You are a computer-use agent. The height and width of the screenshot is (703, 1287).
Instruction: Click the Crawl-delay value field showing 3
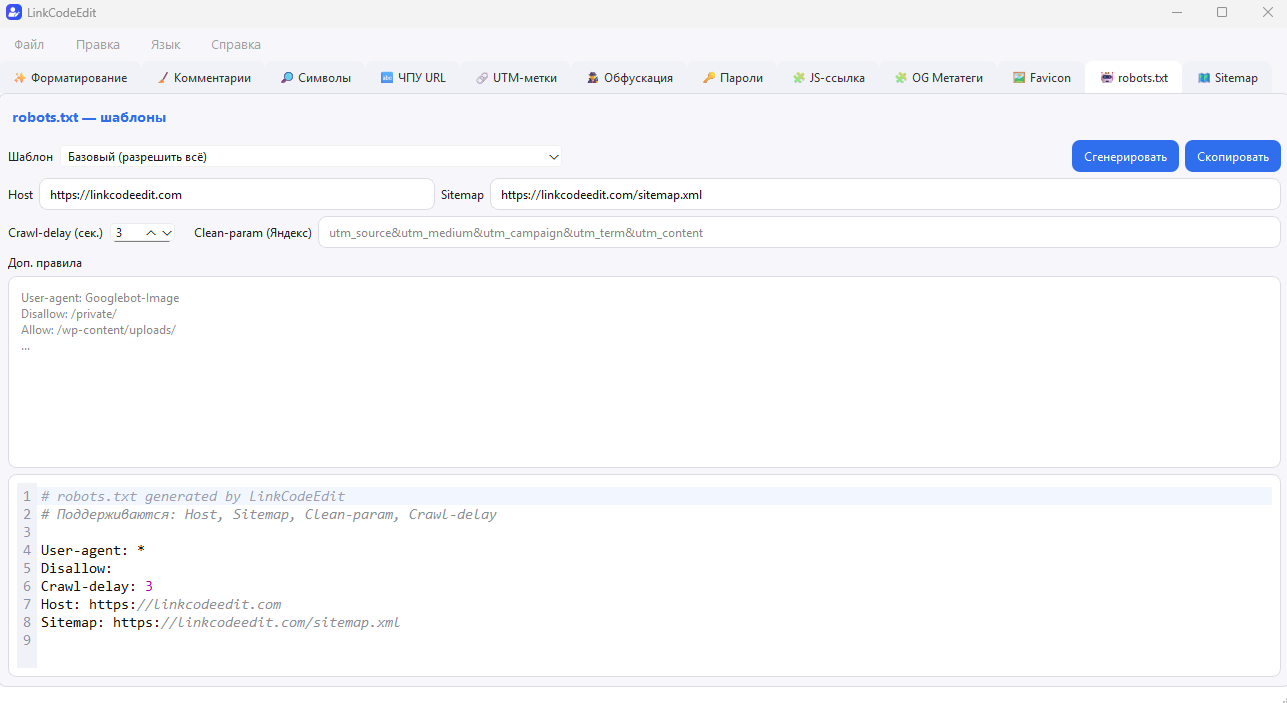pyautogui.click(x=127, y=233)
